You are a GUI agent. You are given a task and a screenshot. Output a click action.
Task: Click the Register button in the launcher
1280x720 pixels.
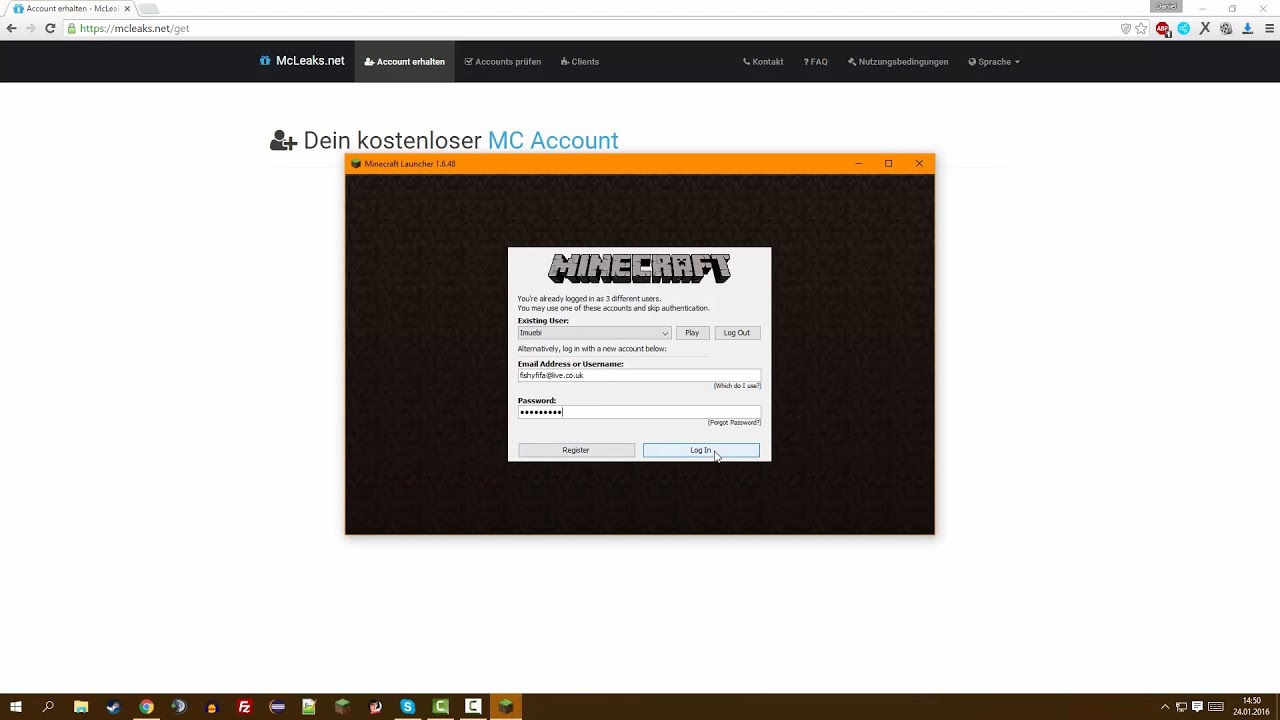coord(576,450)
